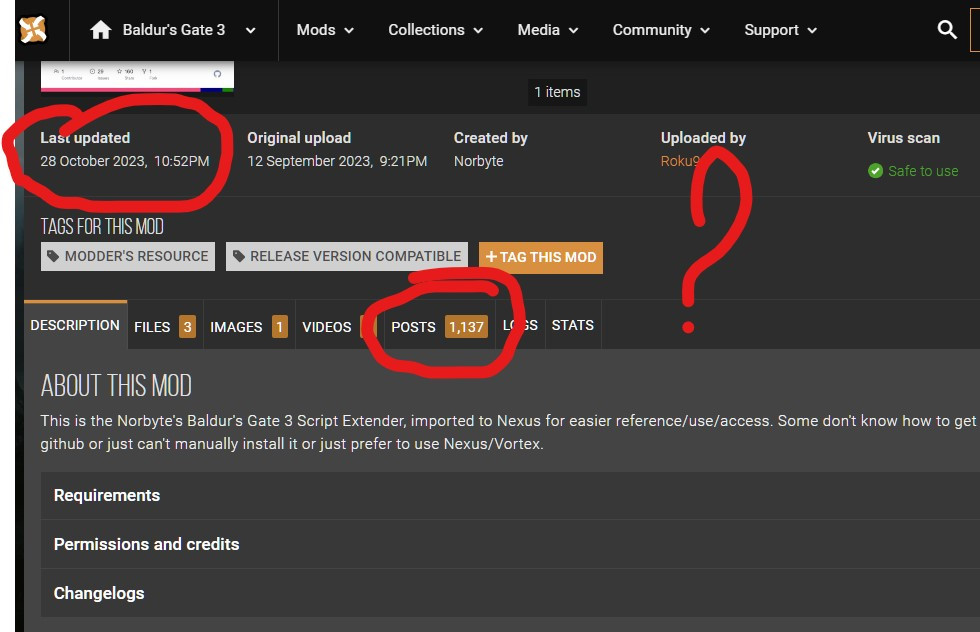
Task: View the Stats tab
Action: point(573,325)
